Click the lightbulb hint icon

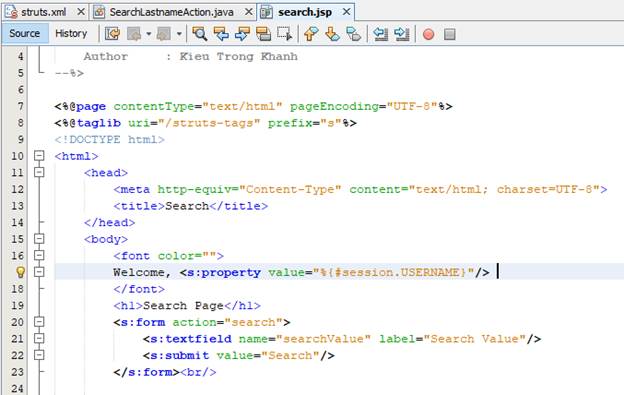pos(20,272)
